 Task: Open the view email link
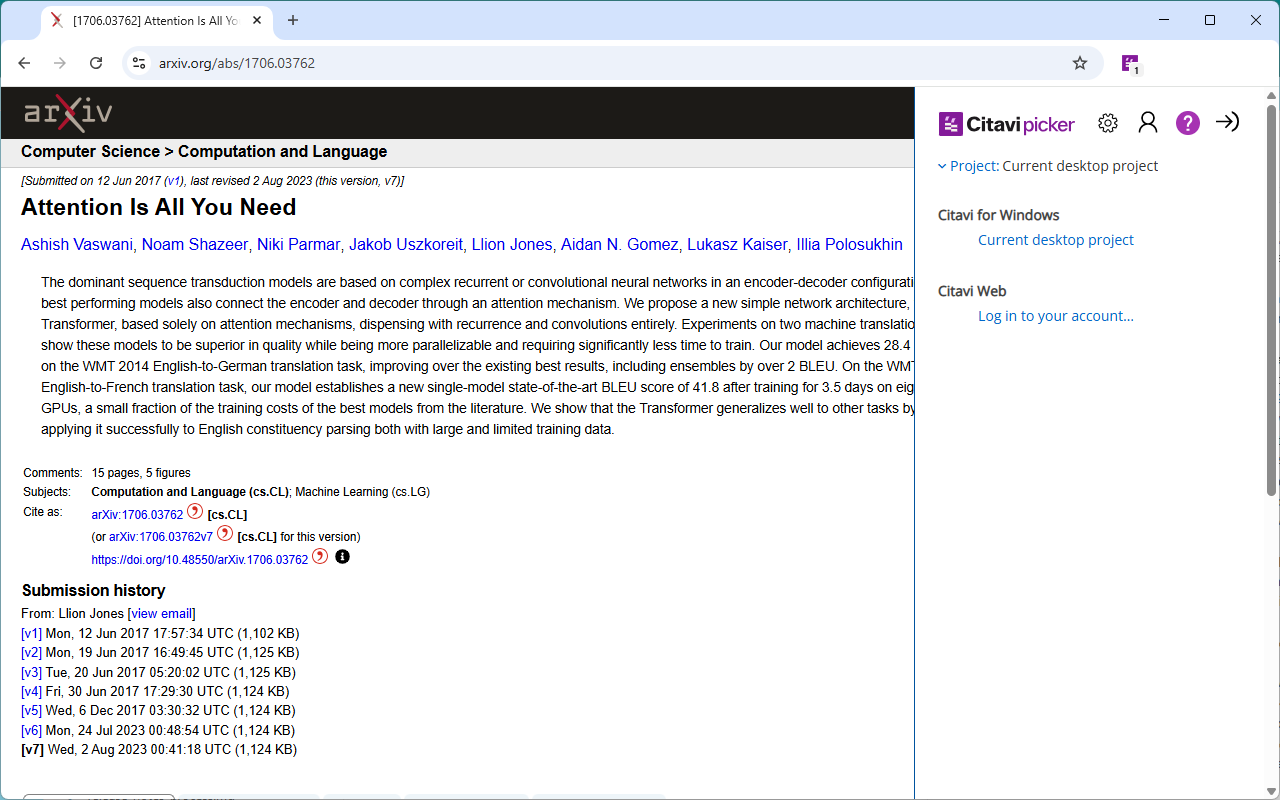coord(162,613)
